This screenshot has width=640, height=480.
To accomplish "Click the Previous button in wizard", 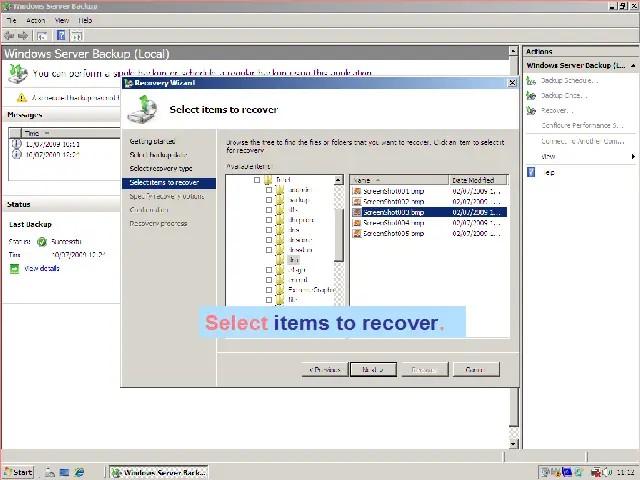I will tap(325, 370).
